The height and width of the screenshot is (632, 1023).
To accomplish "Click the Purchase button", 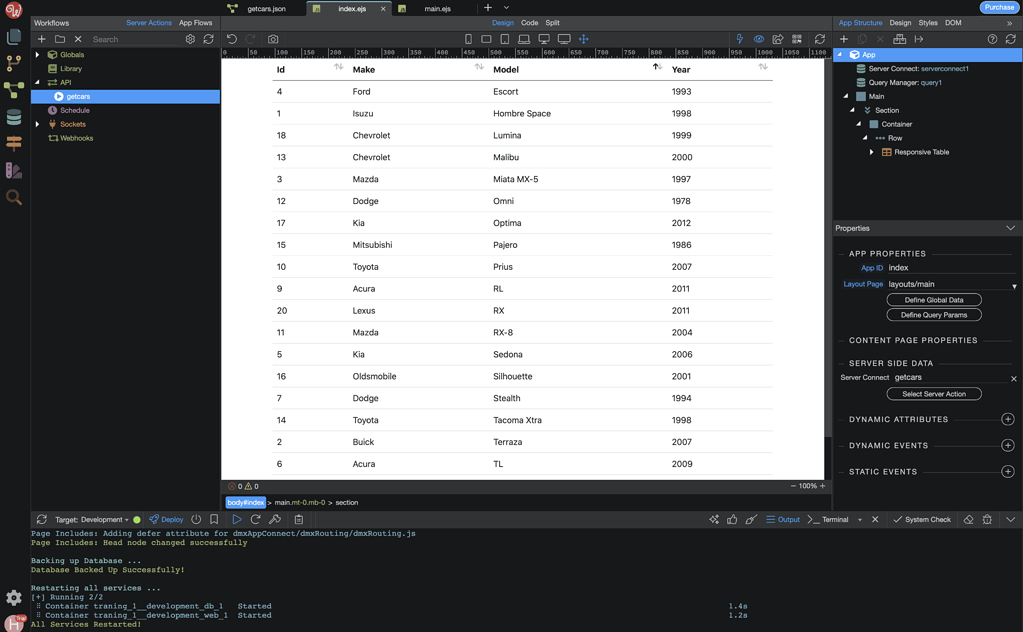I will point(999,6).
